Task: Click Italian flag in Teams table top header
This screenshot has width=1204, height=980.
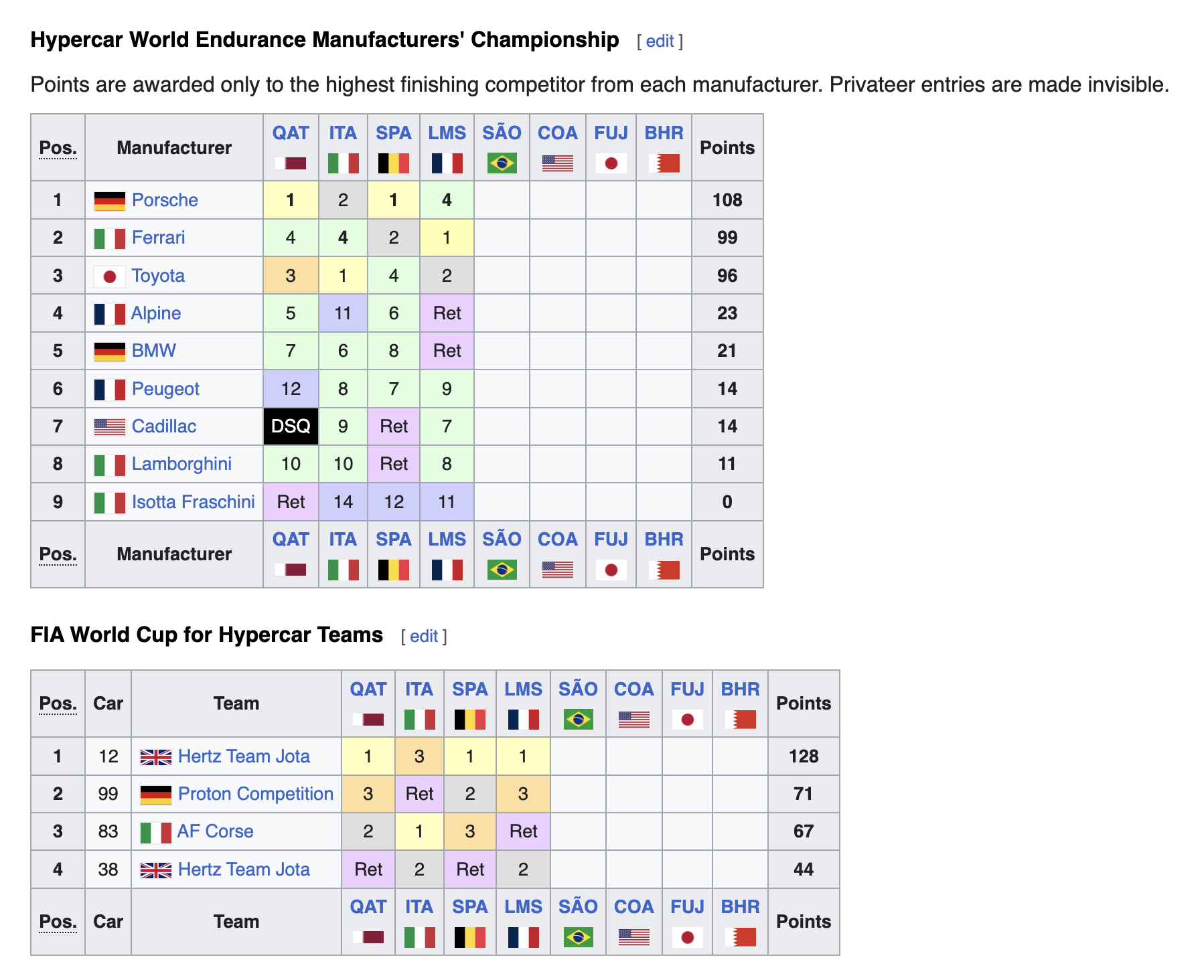Action: [419, 720]
